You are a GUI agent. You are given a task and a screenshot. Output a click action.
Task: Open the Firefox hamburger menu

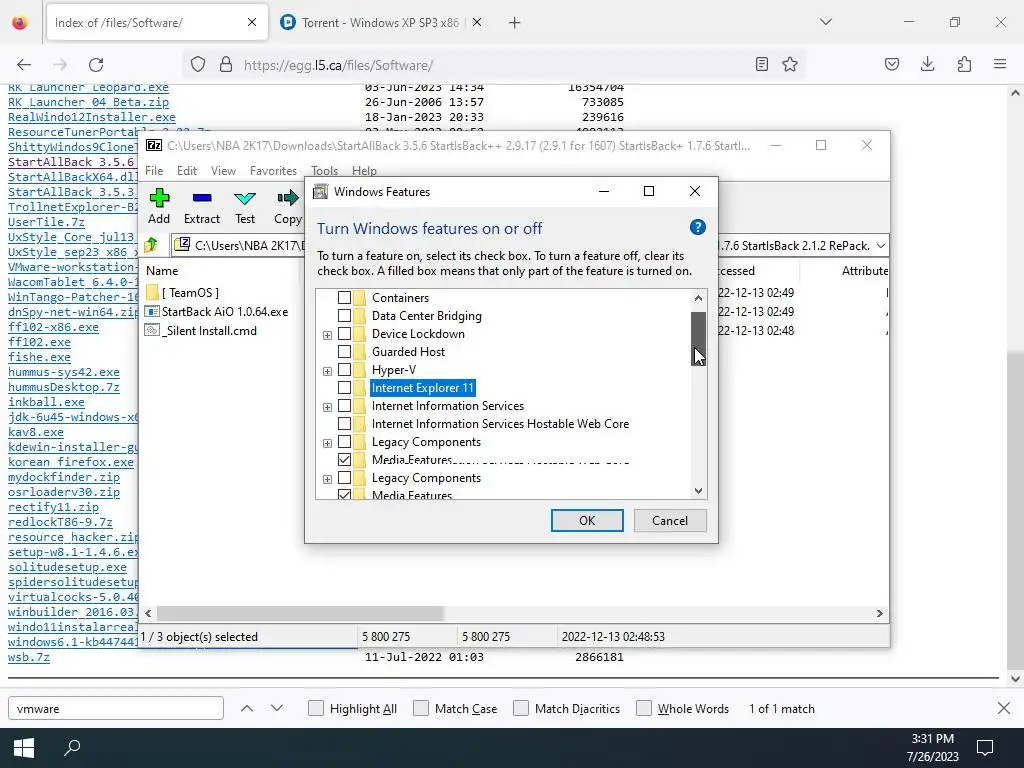1000,64
